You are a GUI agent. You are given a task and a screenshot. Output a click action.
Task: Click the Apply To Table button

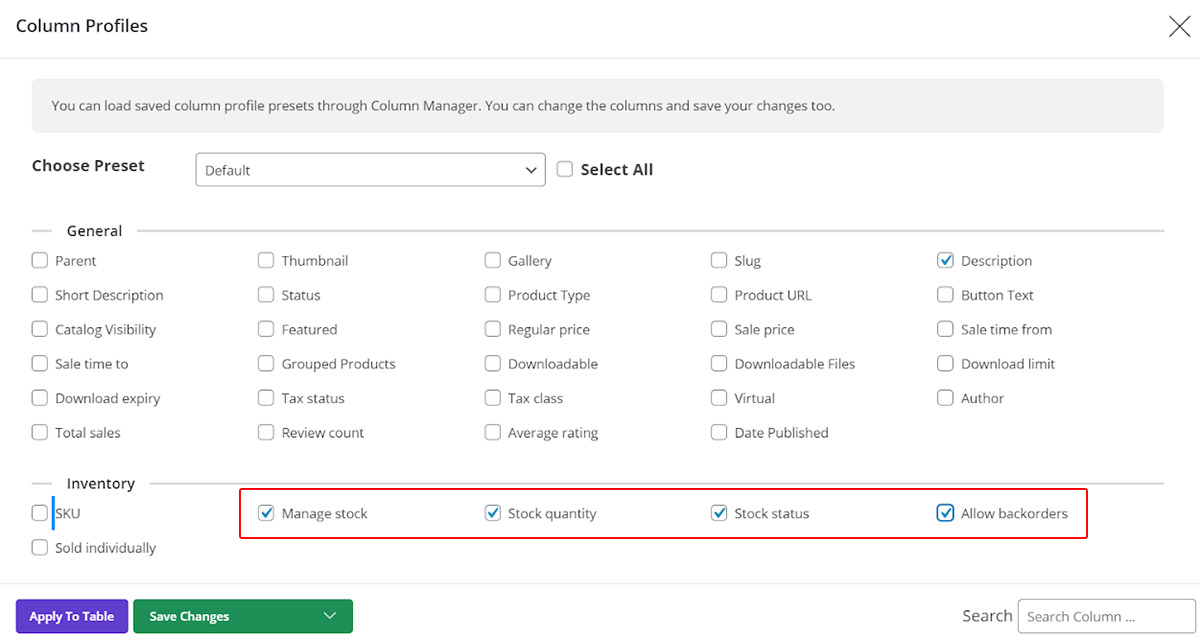pos(71,616)
